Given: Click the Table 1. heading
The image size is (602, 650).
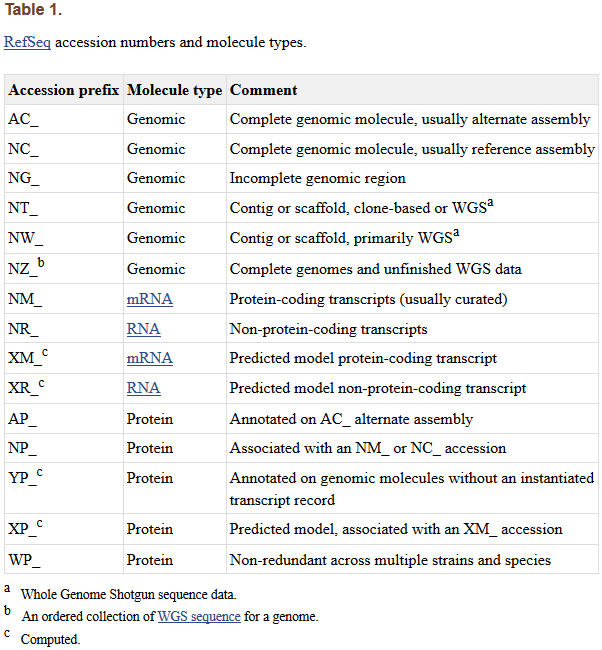Looking at the screenshot, I should coord(33,11).
